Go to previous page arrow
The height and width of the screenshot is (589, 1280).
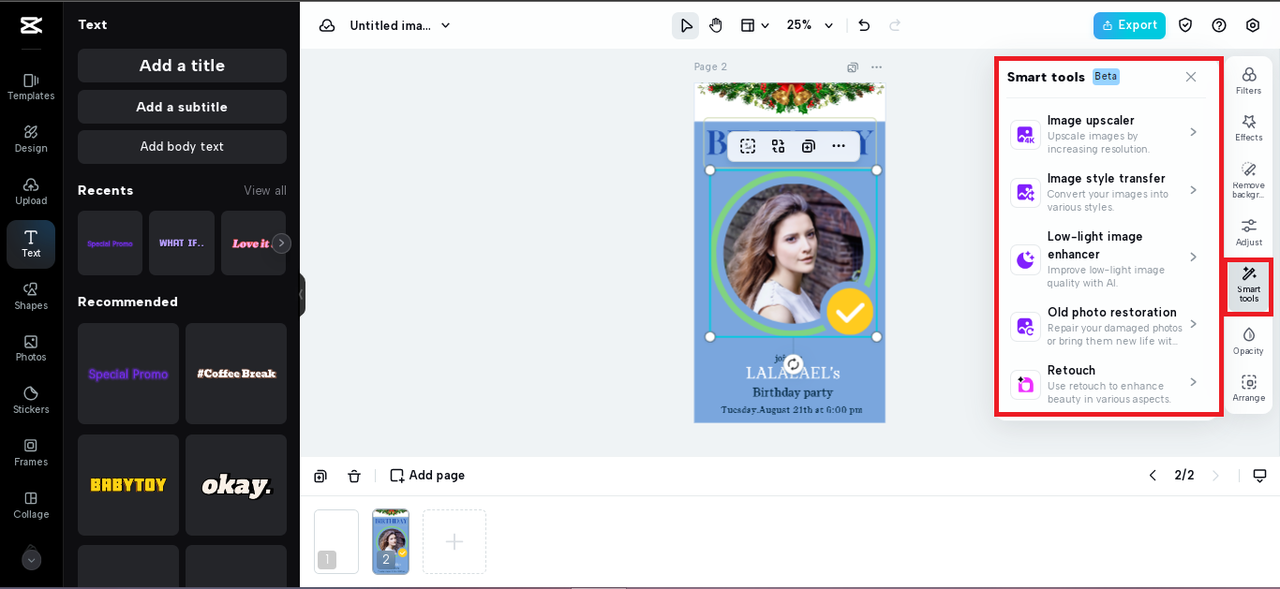tap(1152, 476)
